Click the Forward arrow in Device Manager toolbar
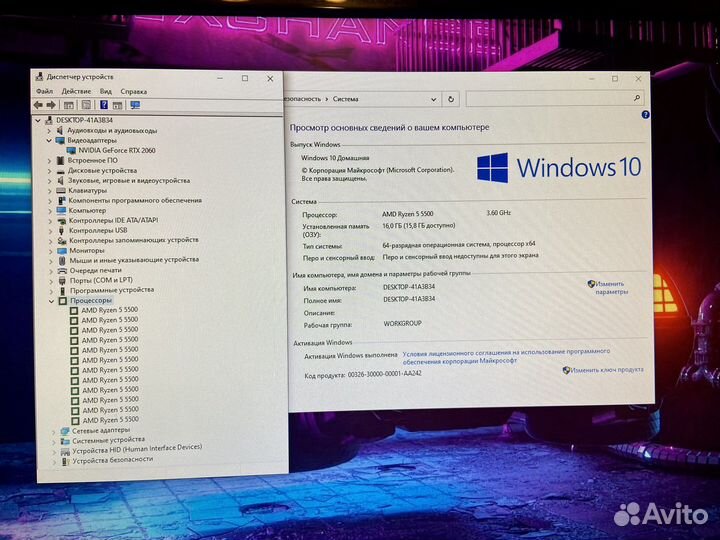 click(51, 105)
